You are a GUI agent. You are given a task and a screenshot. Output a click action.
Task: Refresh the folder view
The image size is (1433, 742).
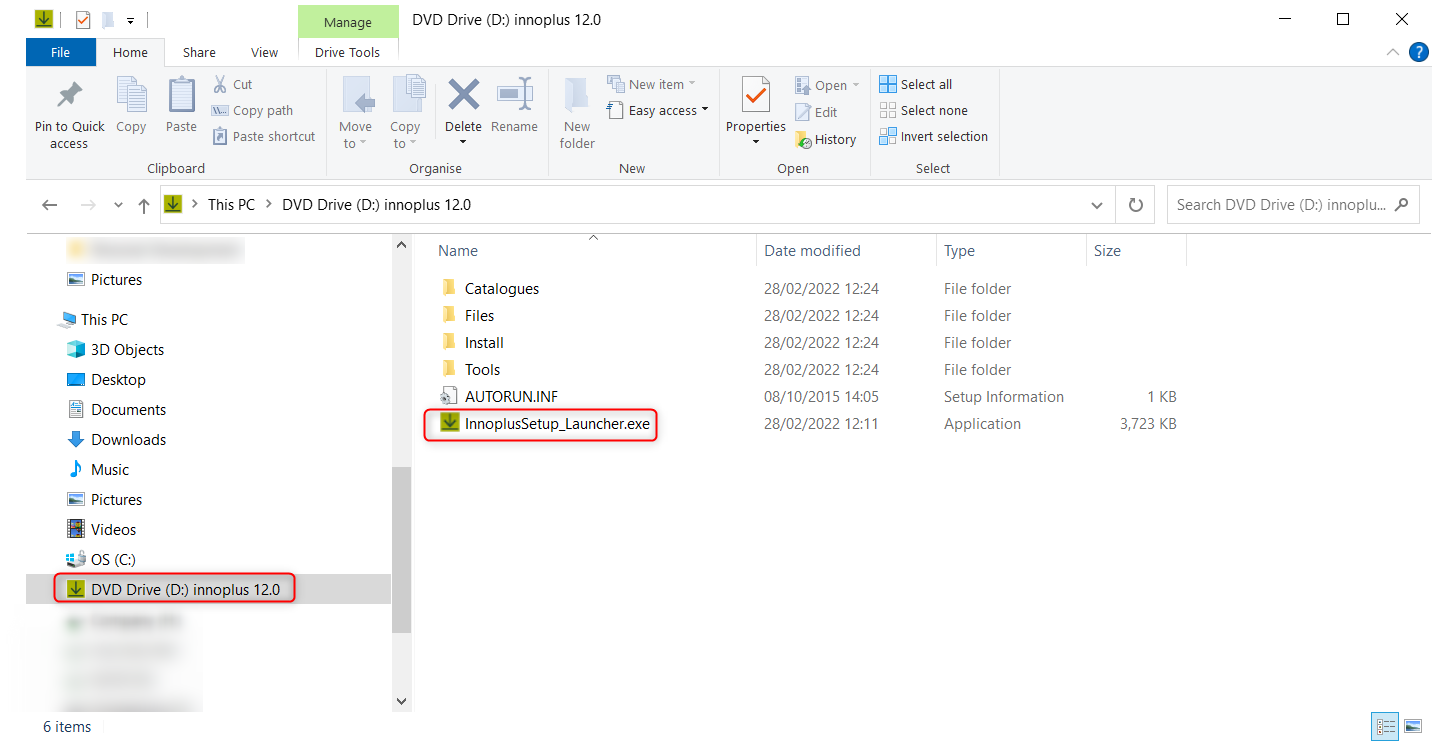click(x=1135, y=204)
